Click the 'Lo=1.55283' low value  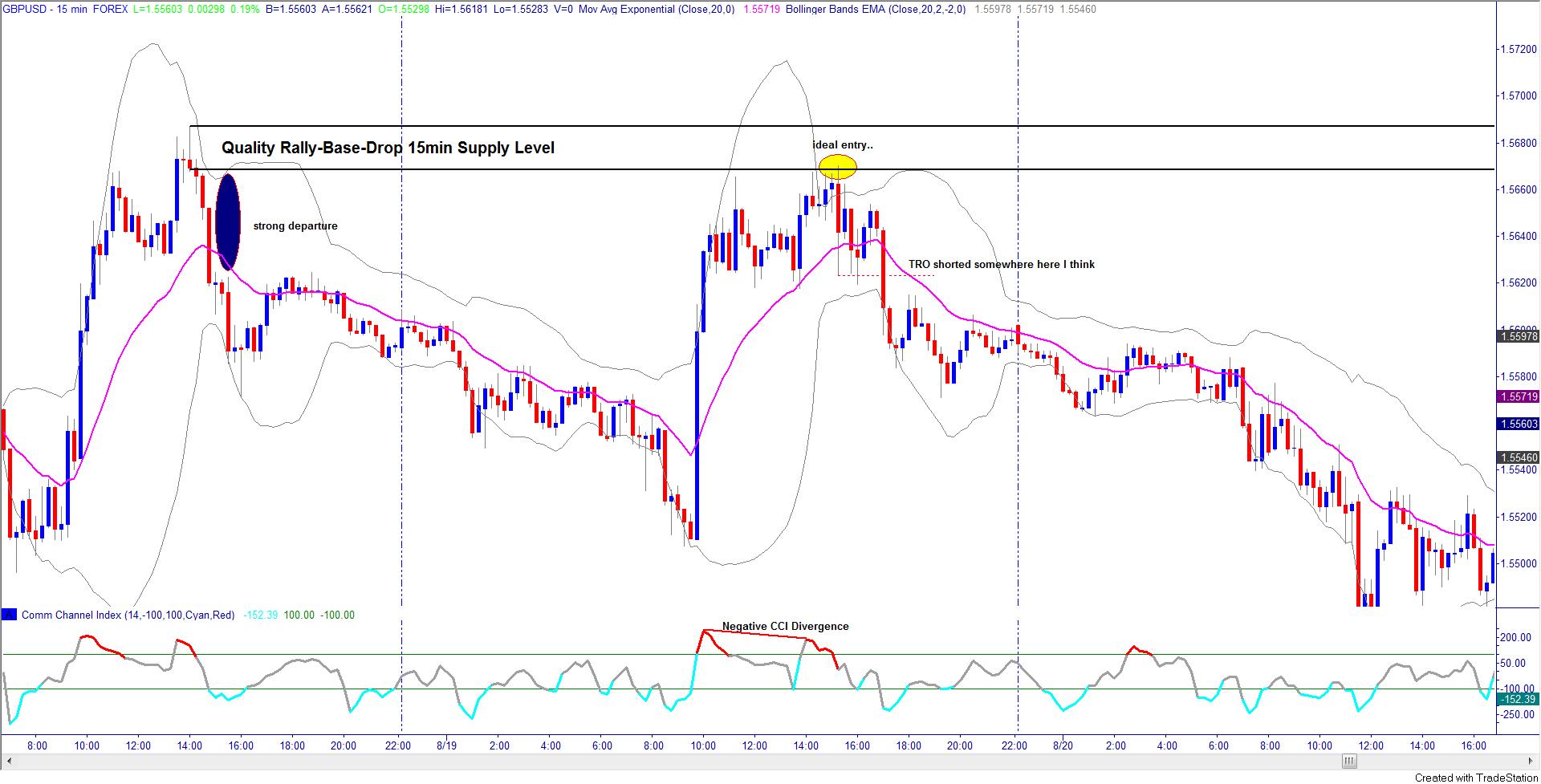coord(521,9)
